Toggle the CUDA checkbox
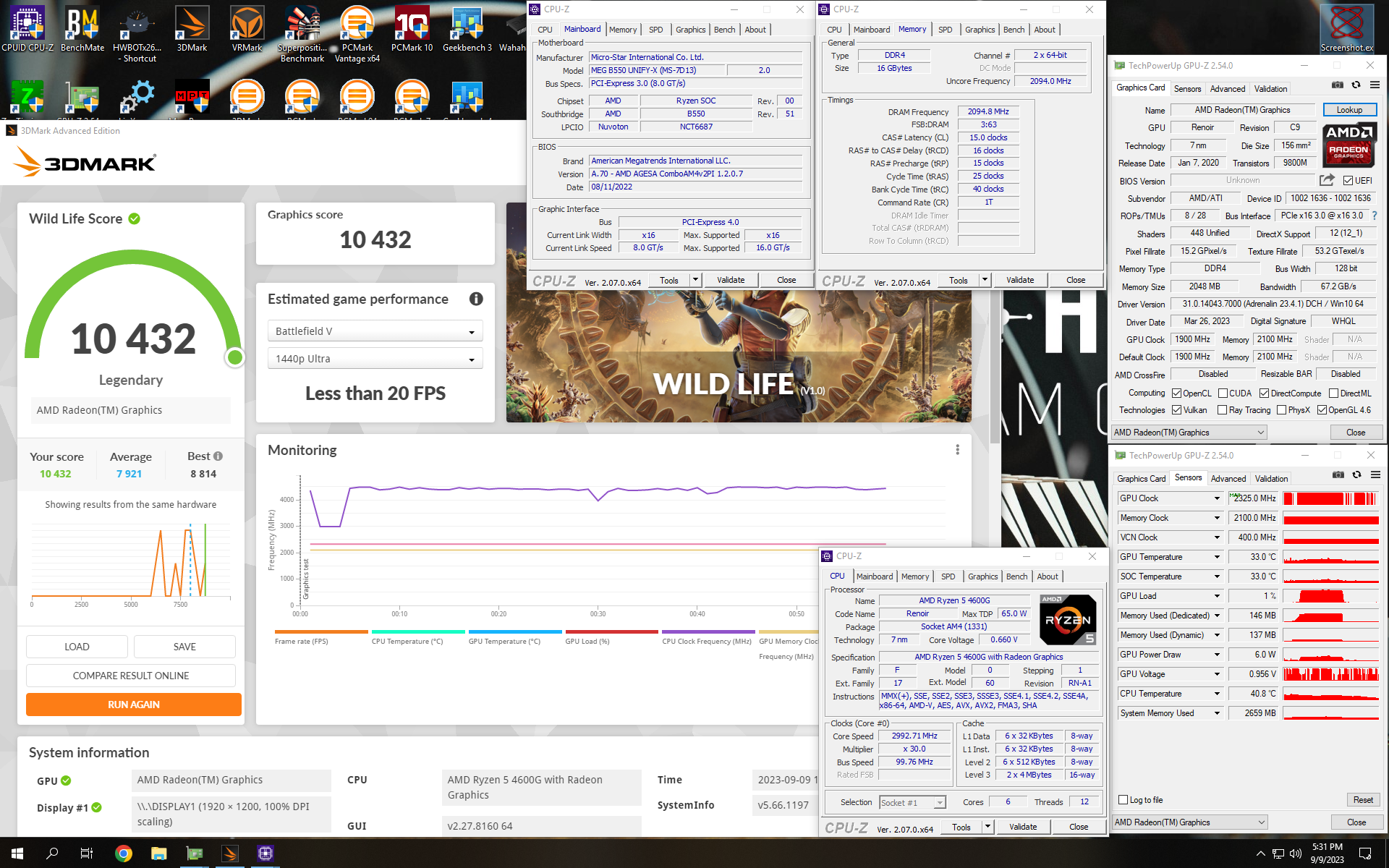 [1223, 393]
